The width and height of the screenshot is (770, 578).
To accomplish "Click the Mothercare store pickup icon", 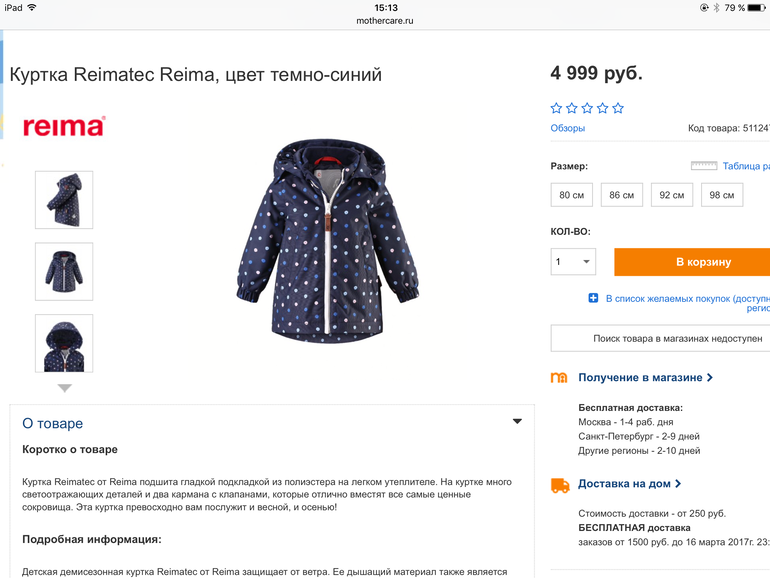I will [x=559, y=377].
